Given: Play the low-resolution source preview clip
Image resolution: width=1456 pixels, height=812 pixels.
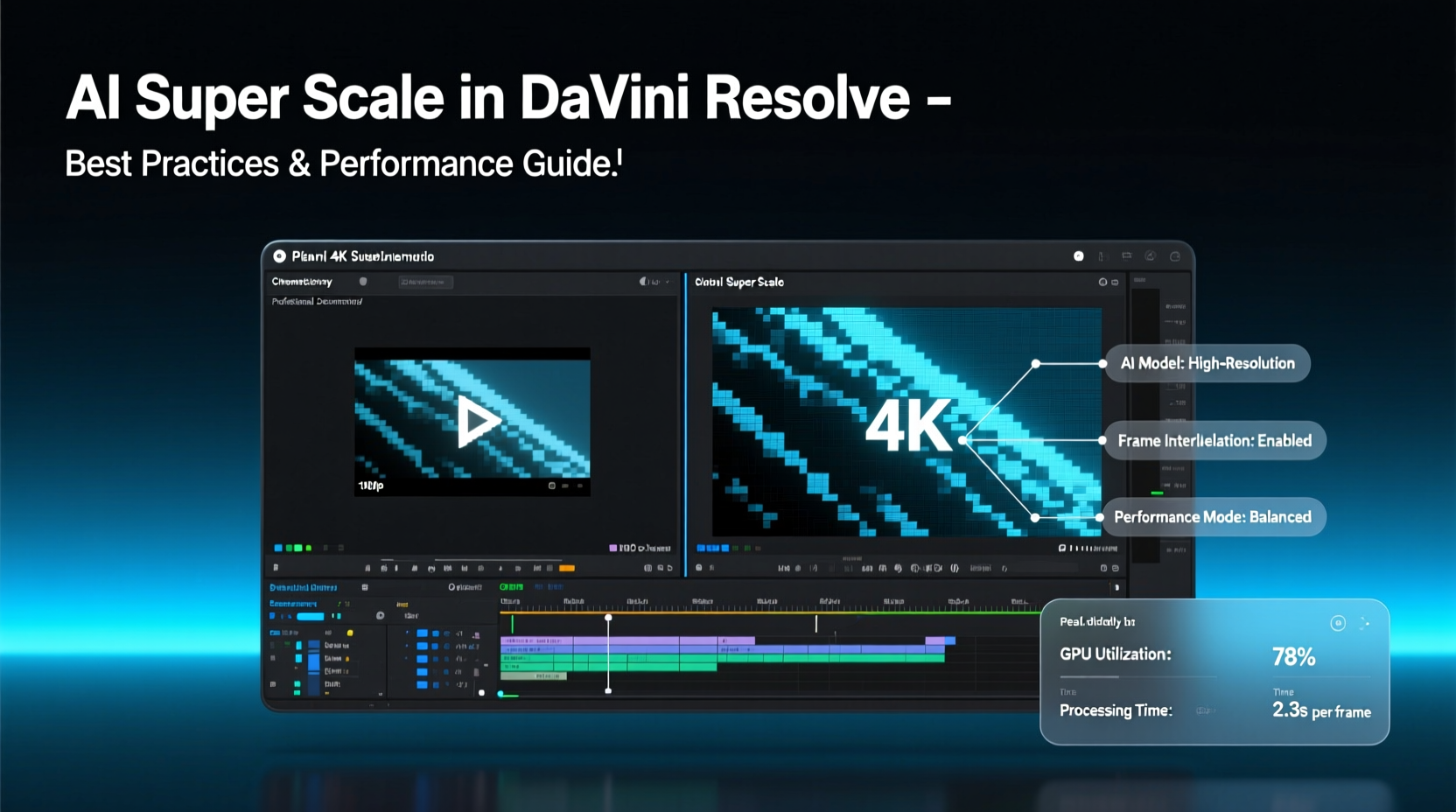Looking at the screenshot, I should tap(478, 421).
